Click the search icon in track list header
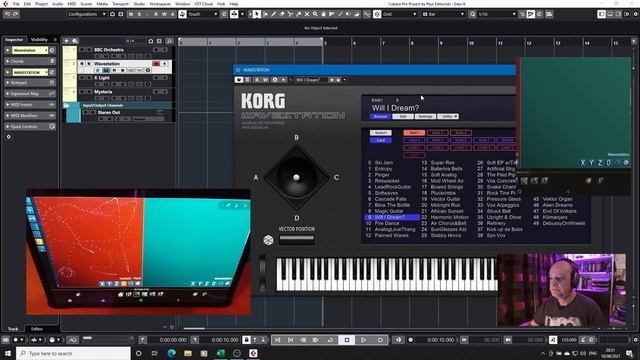Screen dimensions: 640x360 point(169,41)
